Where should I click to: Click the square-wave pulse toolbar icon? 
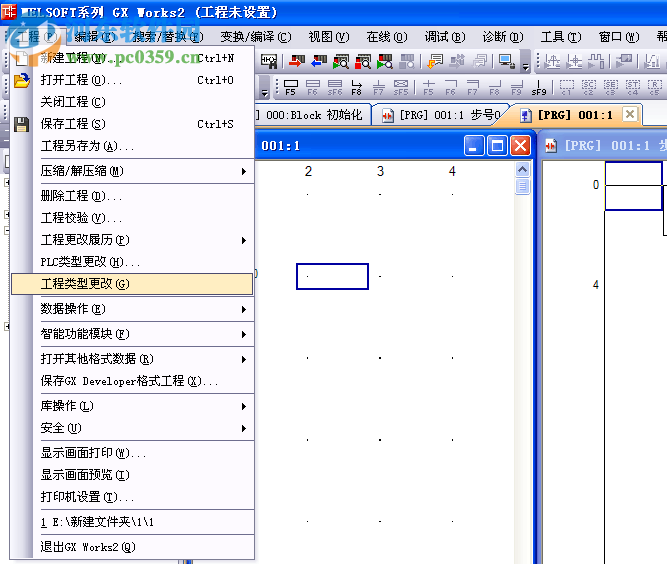click(596, 61)
